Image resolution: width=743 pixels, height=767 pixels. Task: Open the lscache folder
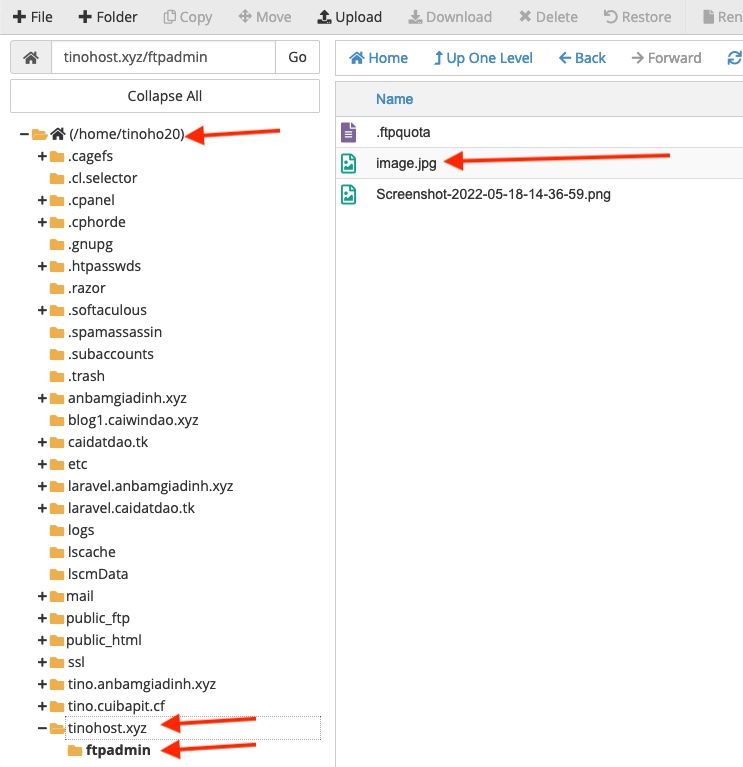click(92, 552)
